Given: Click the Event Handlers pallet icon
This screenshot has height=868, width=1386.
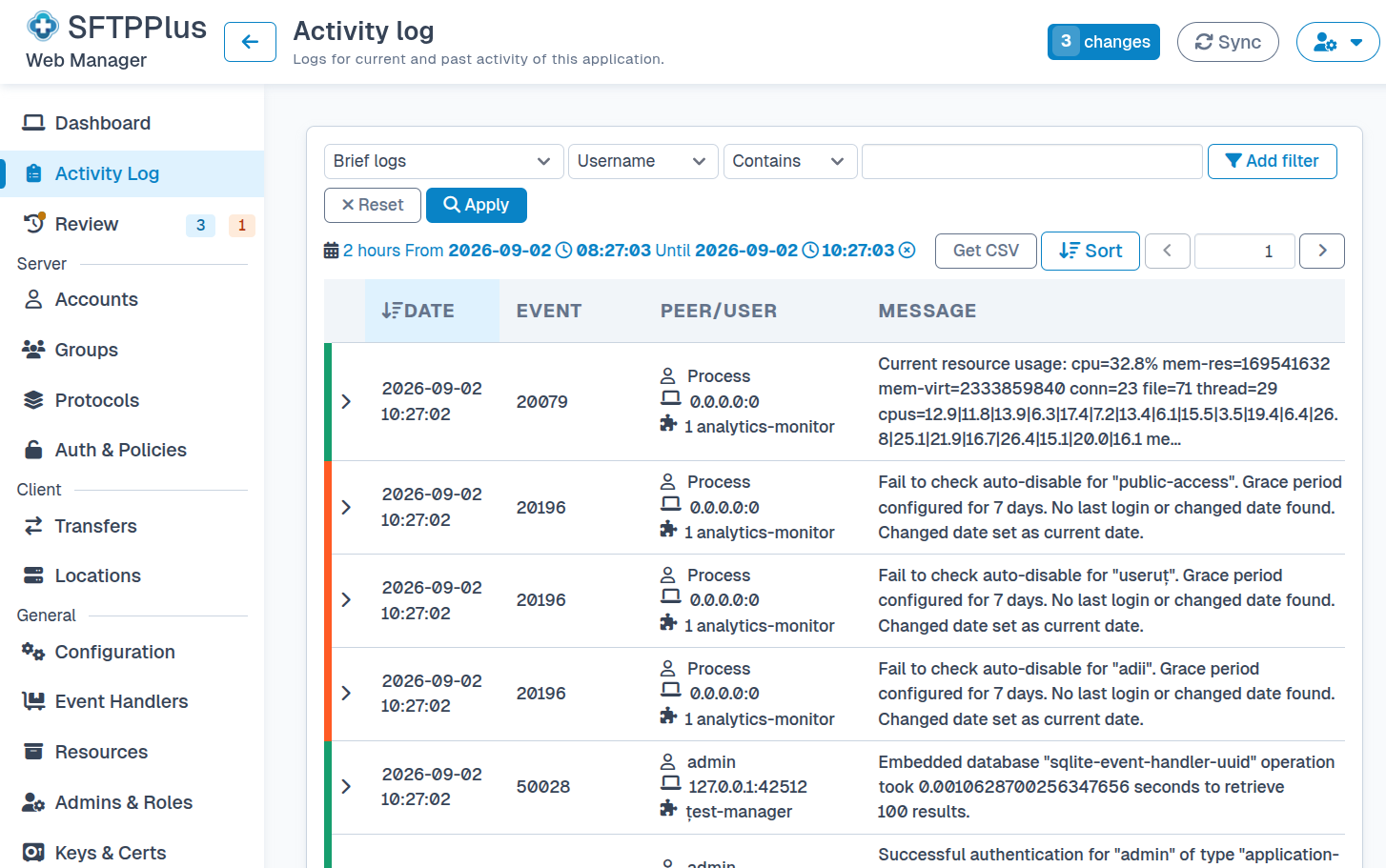Looking at the screenshot, I should (x=33, y=701).
